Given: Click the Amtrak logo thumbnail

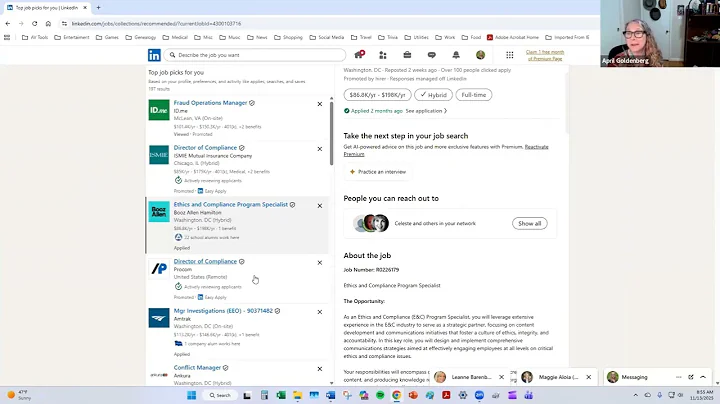Looking at the screenshot, I should [159, 318].
